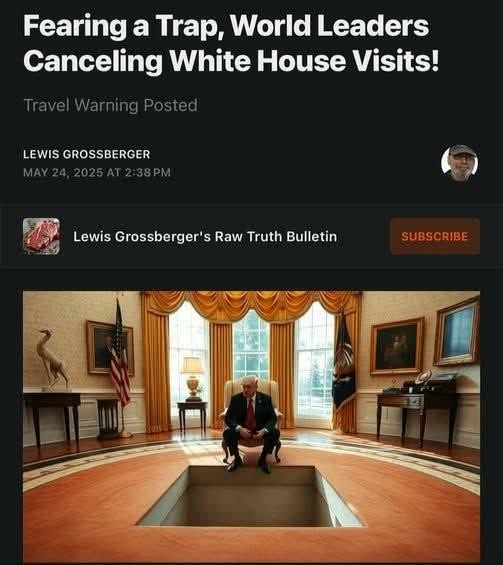Click the trapdoor hole in the carpet

249,495
